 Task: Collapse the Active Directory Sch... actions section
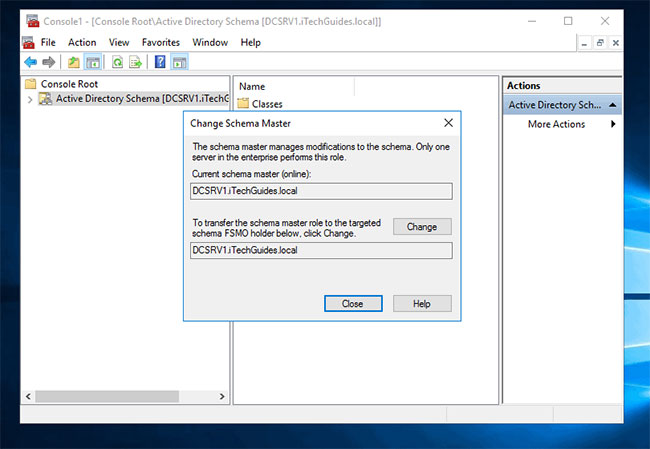613,105
